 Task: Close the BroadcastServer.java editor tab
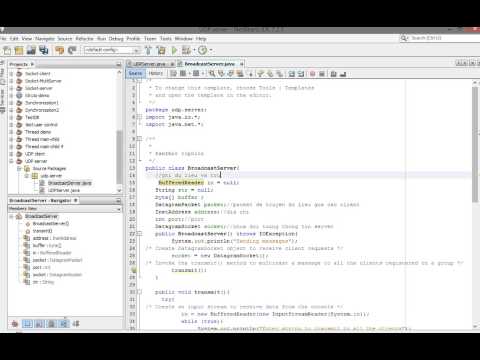[x=242, y=64]
